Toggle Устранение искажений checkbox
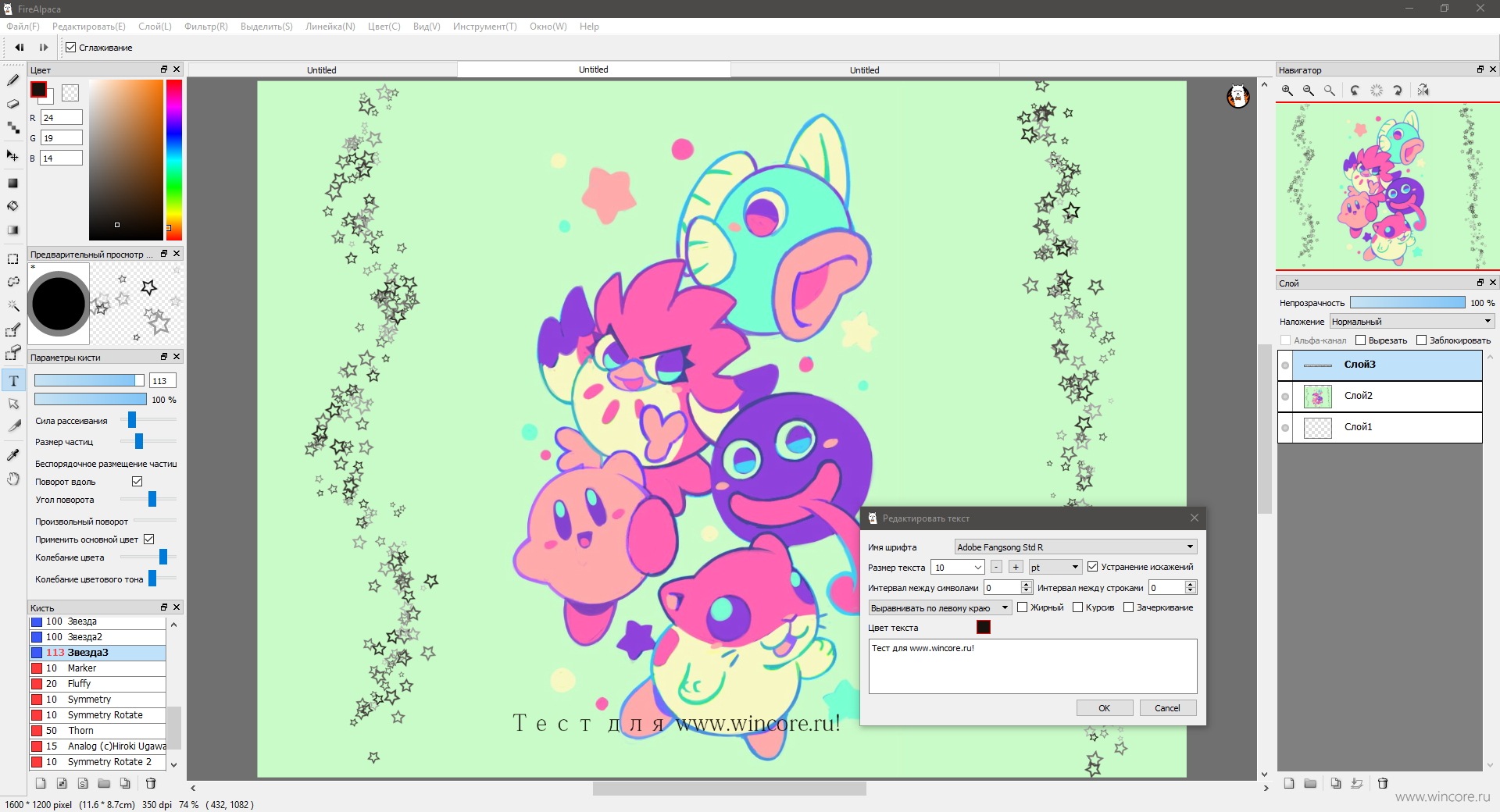Screen dimensions: 1500x812 pyautogui.click(x=1092, y=567)
